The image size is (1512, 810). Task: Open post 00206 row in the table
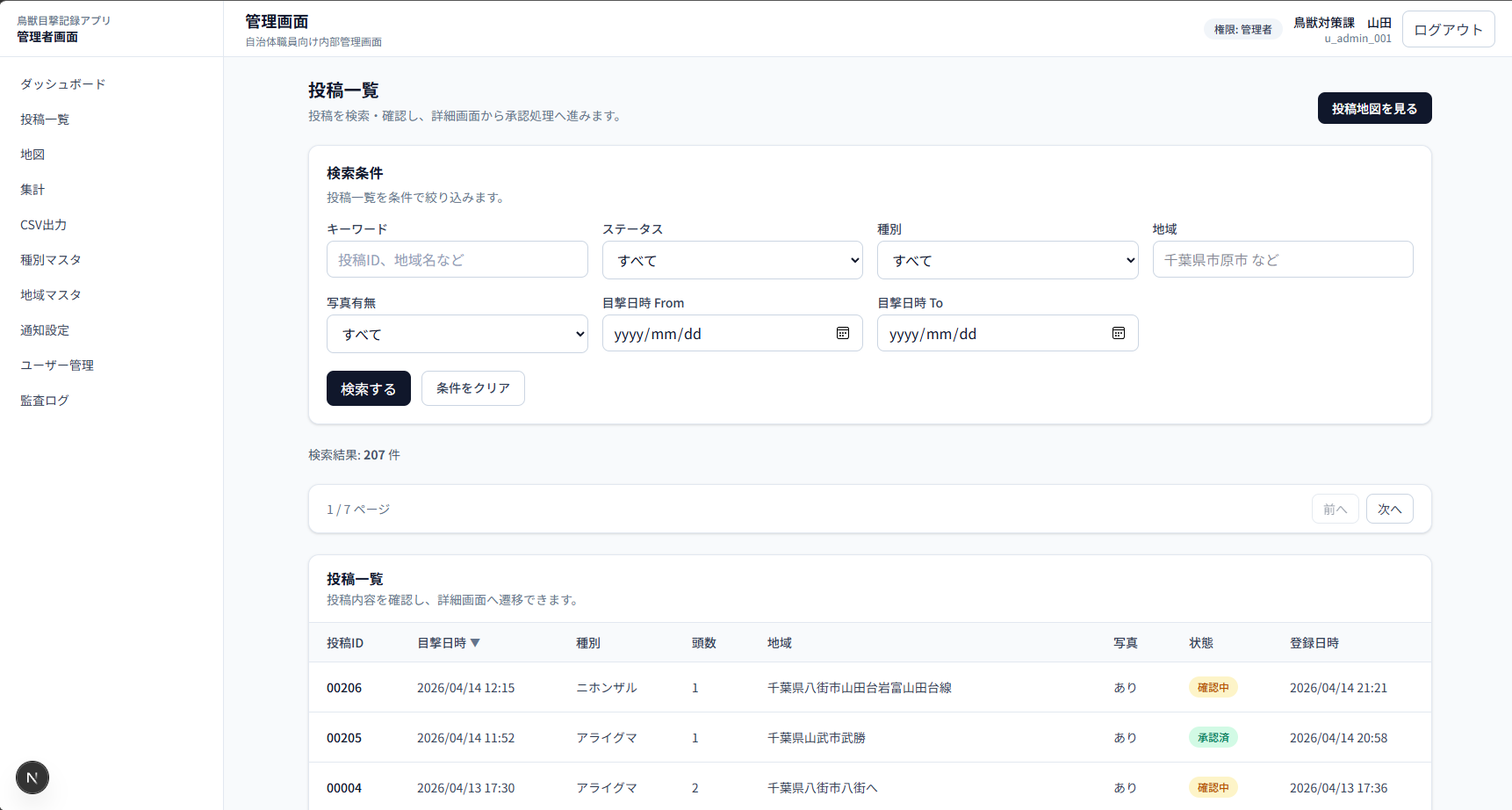(344, 688)
